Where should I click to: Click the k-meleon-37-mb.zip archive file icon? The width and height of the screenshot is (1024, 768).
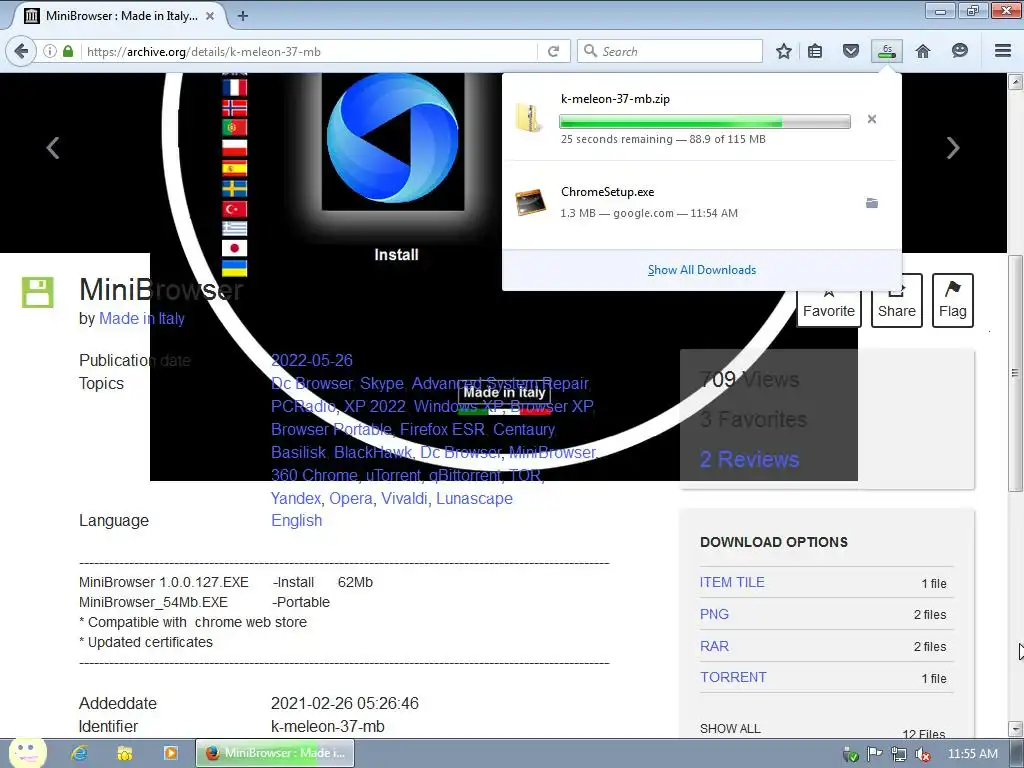point(530,118)
